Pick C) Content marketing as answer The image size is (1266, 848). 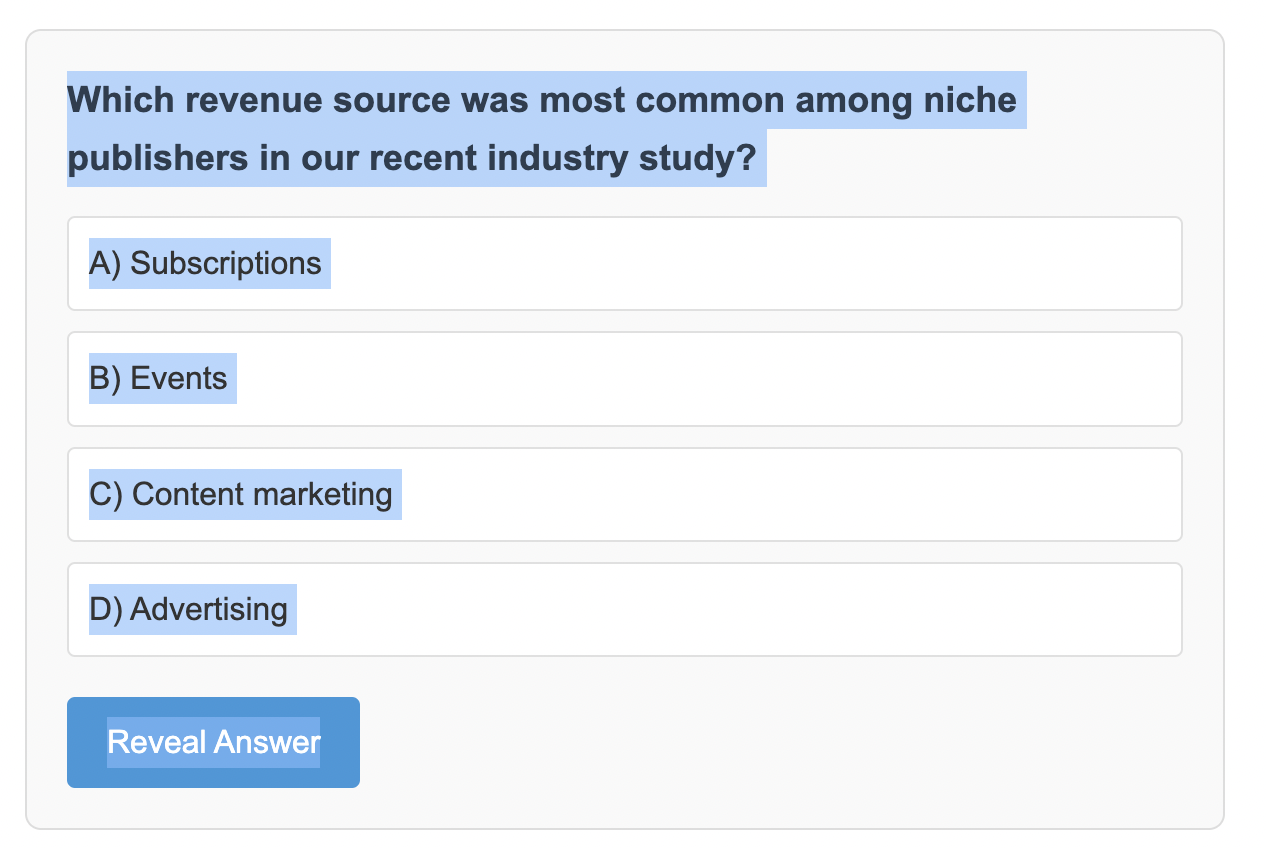[x=624, y=495]
